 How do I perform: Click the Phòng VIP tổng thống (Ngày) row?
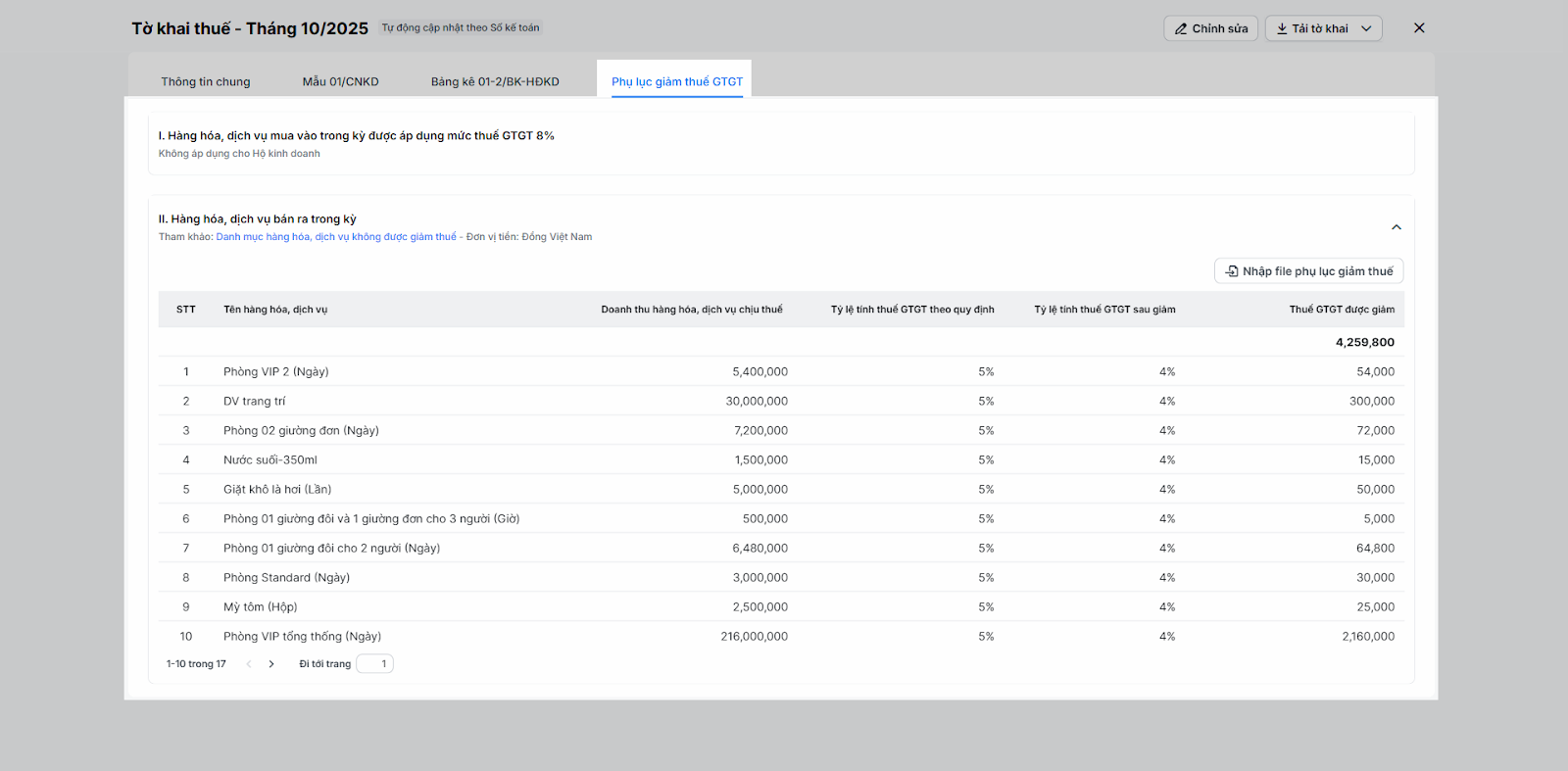(x=302, y=636)
